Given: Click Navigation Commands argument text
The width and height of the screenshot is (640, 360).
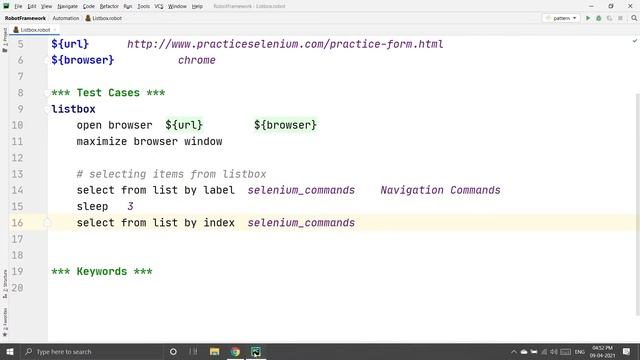Looking at the screenshot, I should [440, 190].
